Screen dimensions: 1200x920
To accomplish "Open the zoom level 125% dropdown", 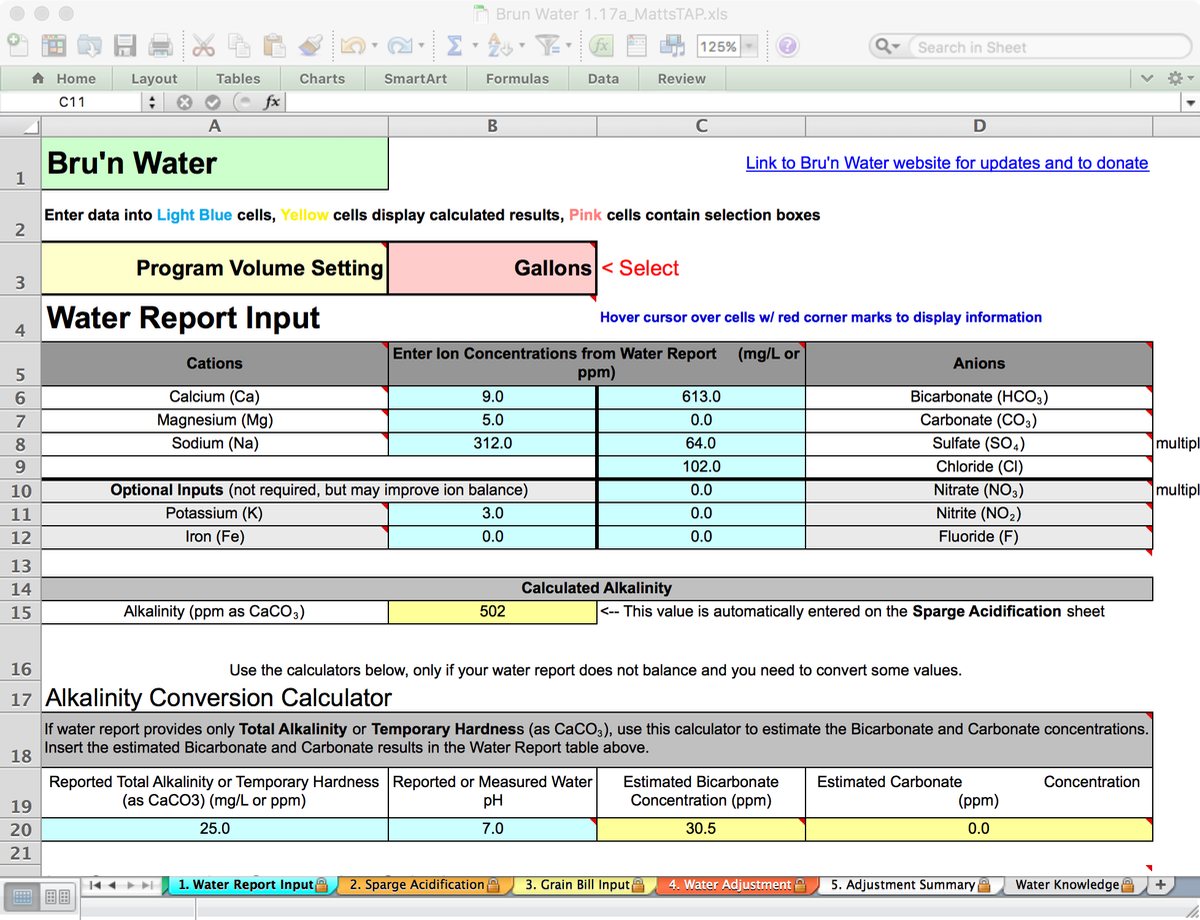I will click(x=748, y=45).
